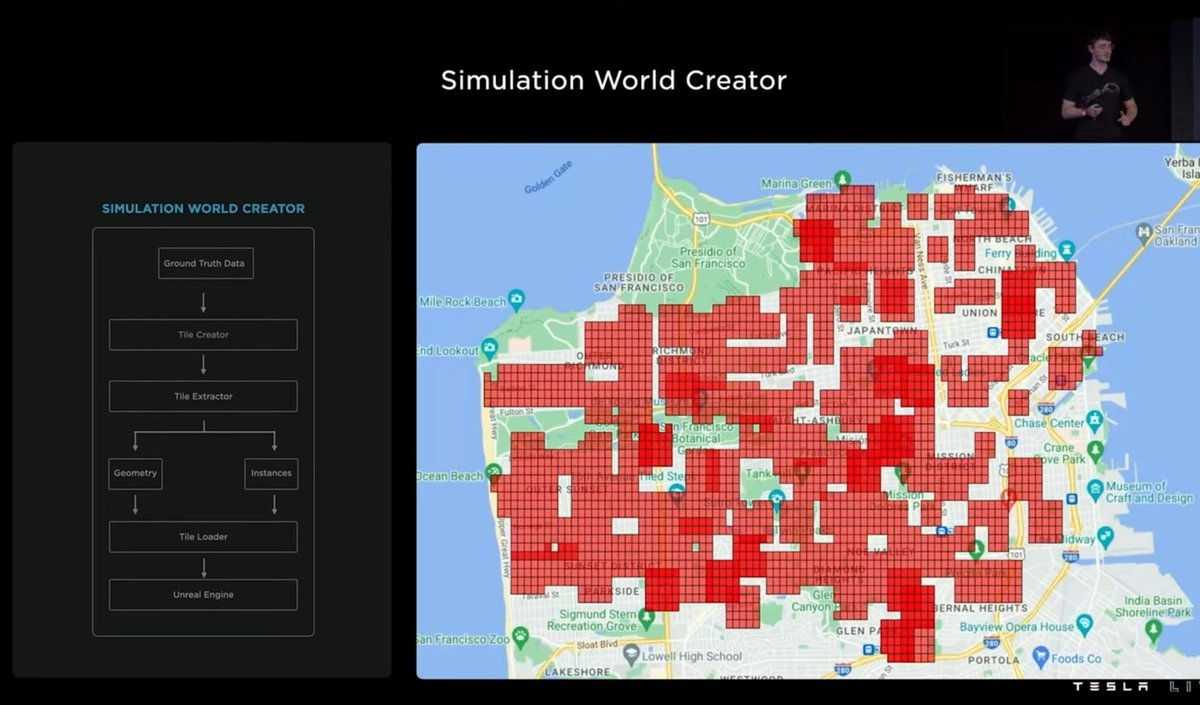The height and width of the screenshot is (705, 1200).
Task: Click the blue SIMULATION WORLD CREATOR panel heading
Action: pos(203,209)
